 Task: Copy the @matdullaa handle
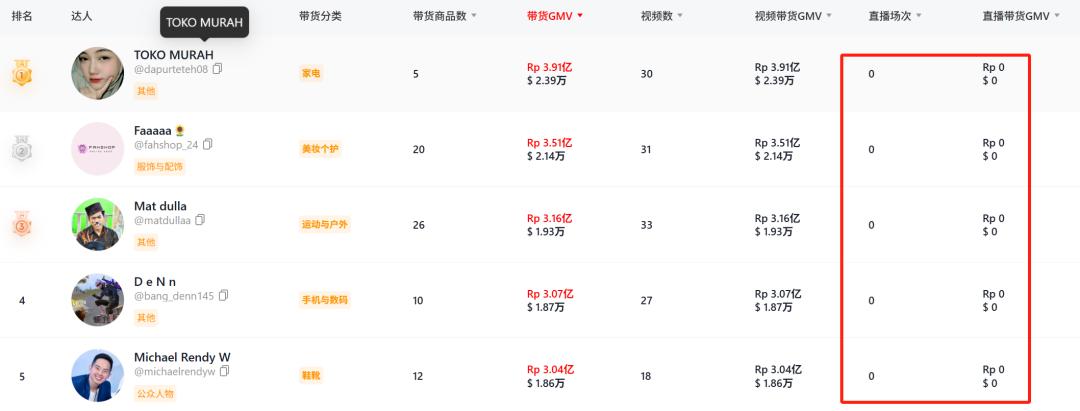(x=200, y=220)
